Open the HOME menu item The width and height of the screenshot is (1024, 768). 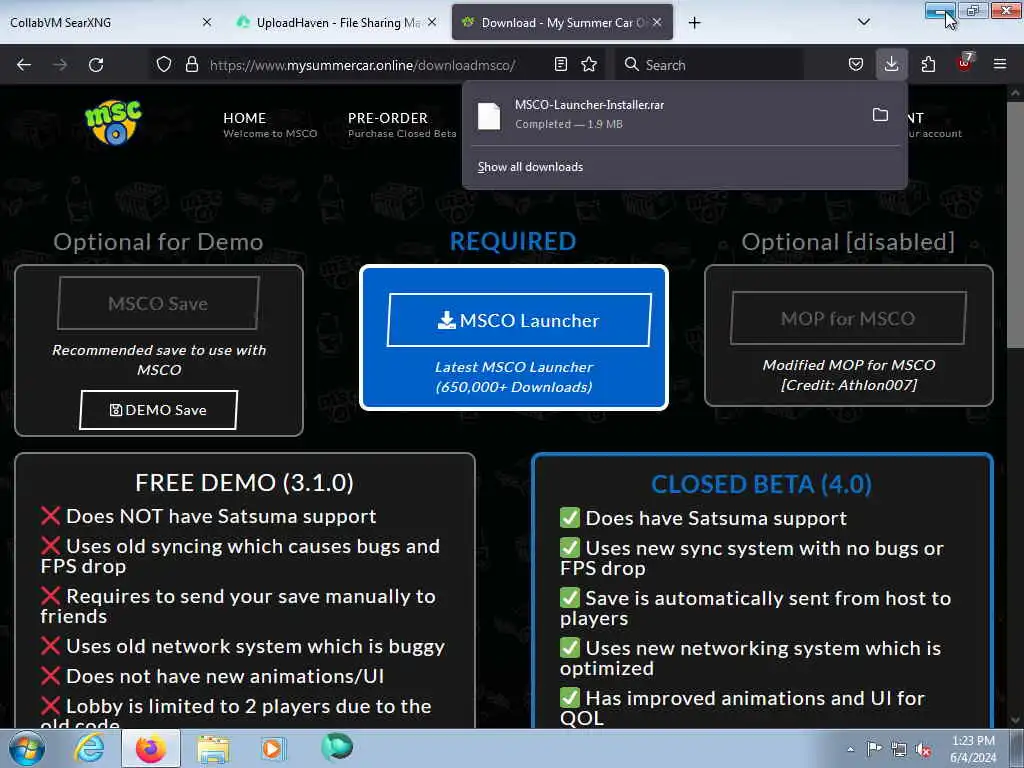tap(270, 125)
